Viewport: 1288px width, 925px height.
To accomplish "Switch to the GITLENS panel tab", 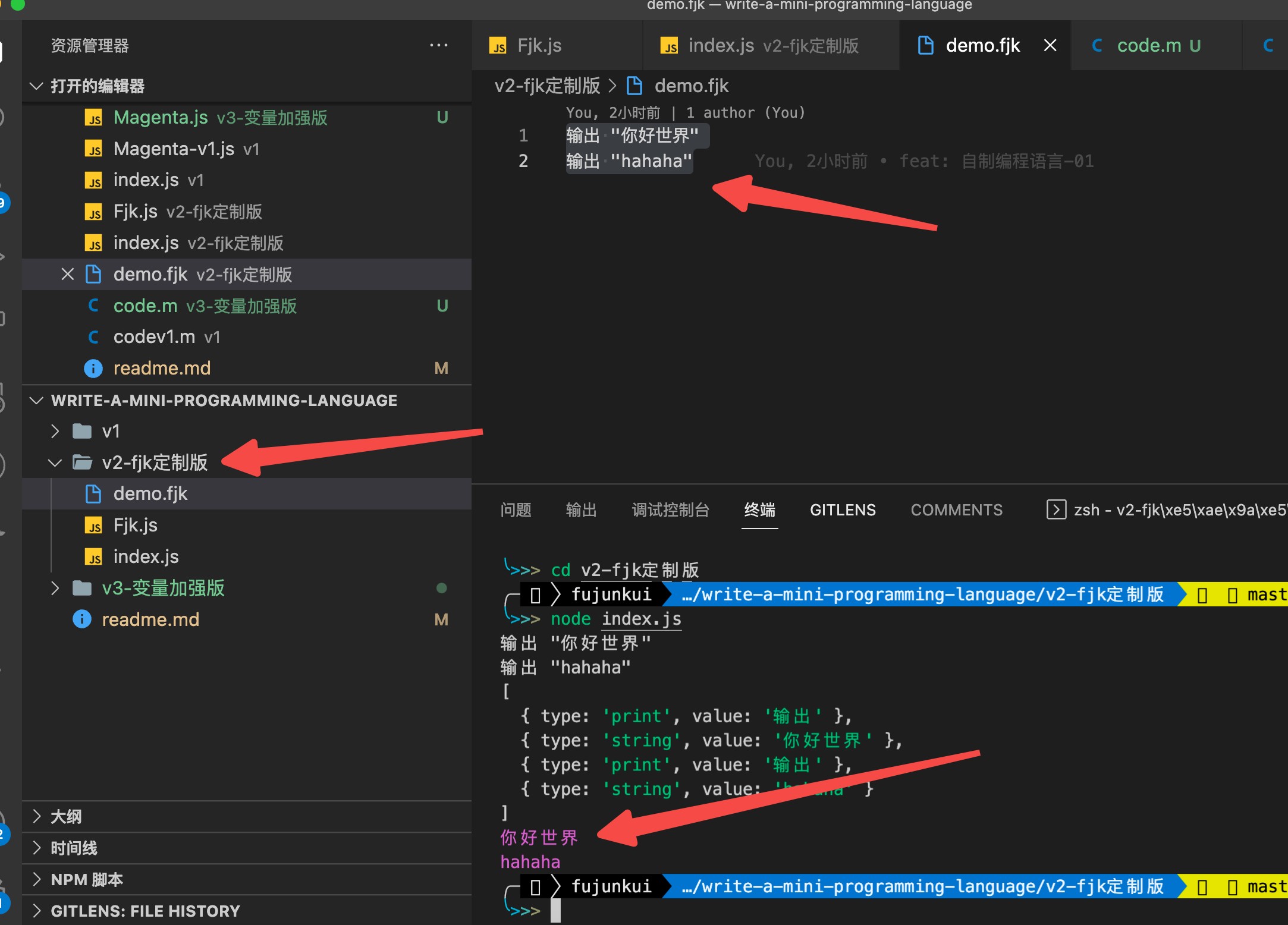I will (x=842, y=509).
